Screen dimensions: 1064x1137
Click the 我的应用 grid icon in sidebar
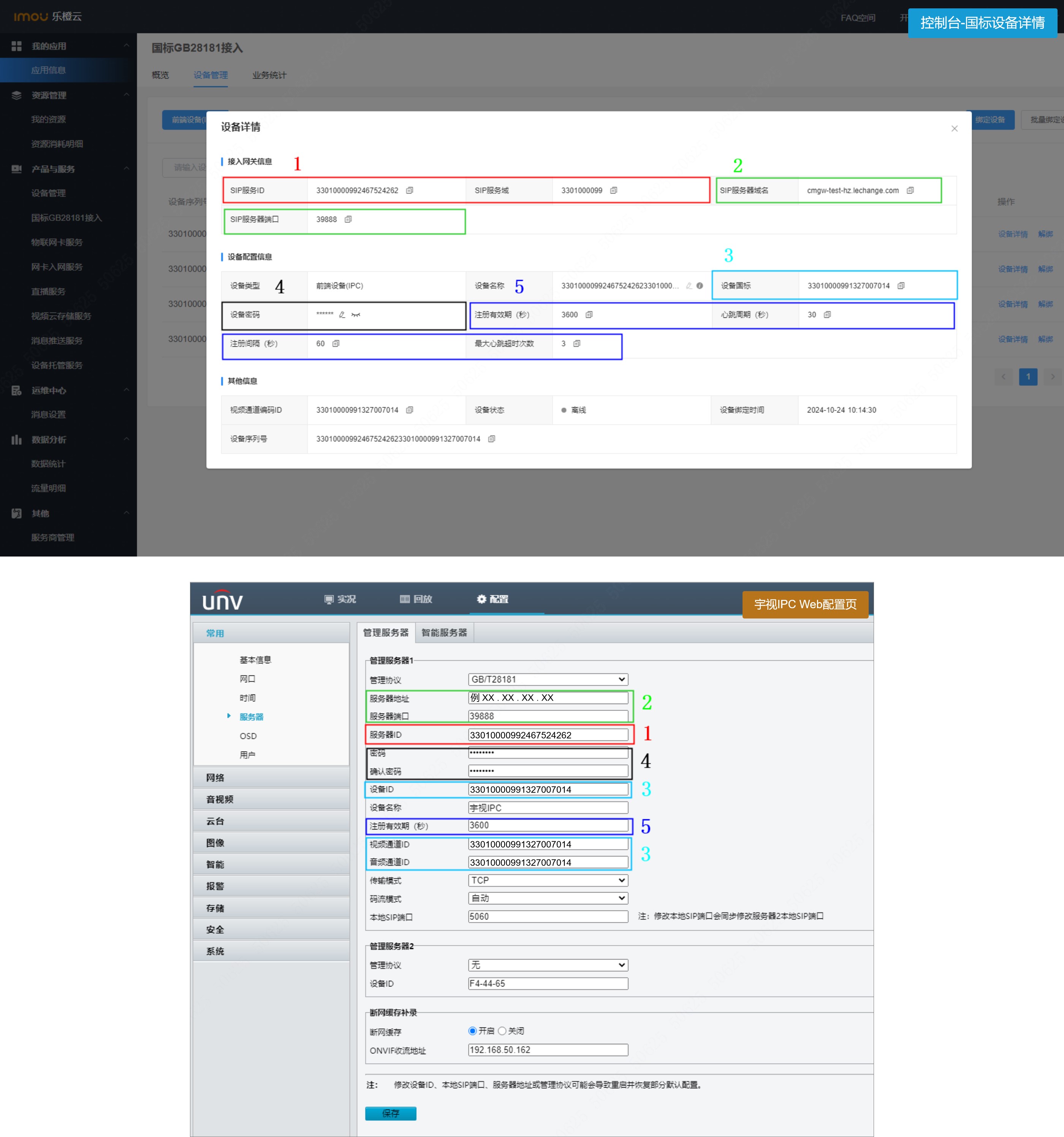pyautogui.click(x=17, y=46)
